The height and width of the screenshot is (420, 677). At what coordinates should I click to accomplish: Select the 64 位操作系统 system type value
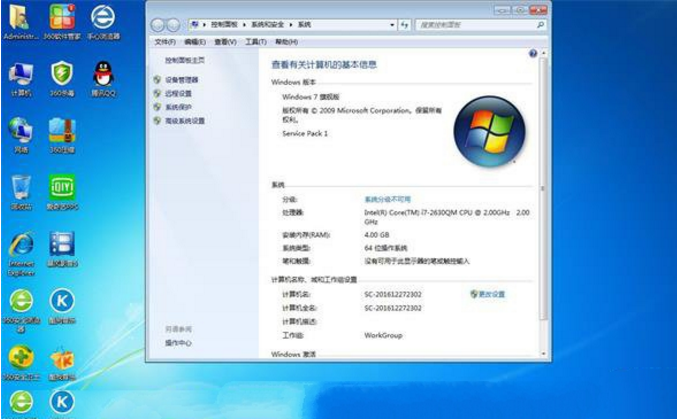386,248
